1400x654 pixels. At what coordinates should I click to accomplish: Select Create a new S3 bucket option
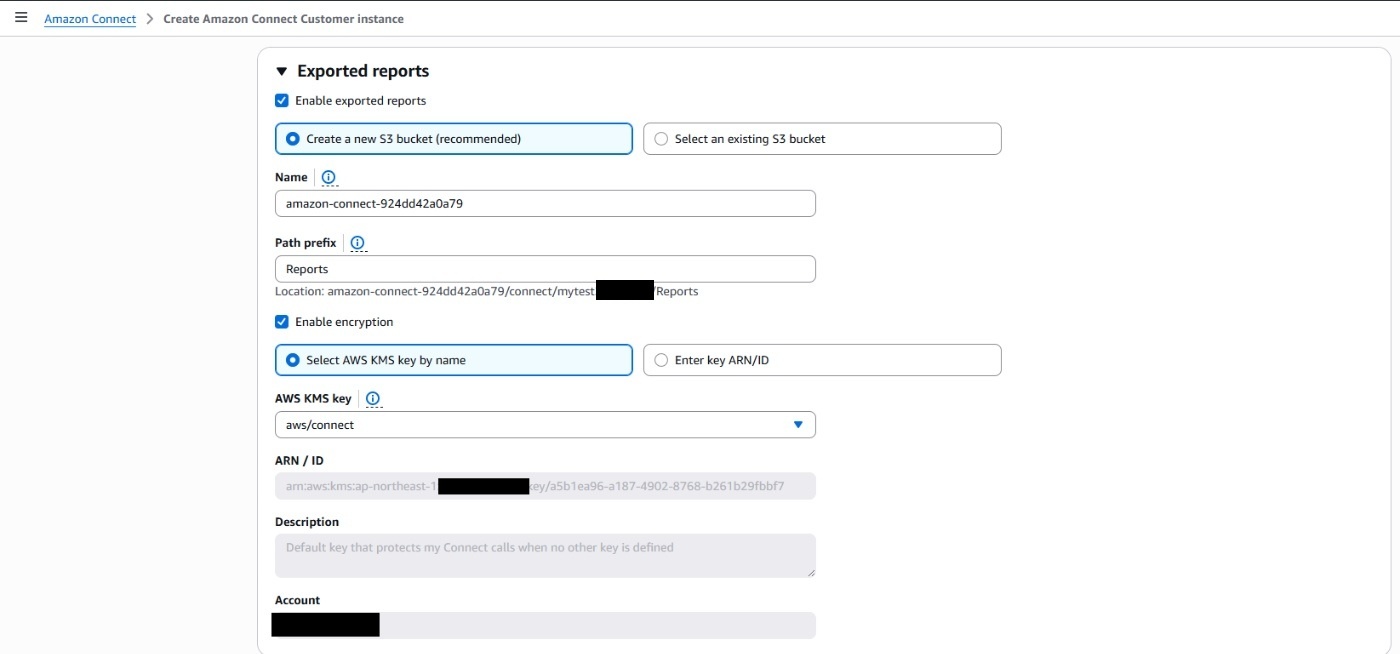coord(454,139)
